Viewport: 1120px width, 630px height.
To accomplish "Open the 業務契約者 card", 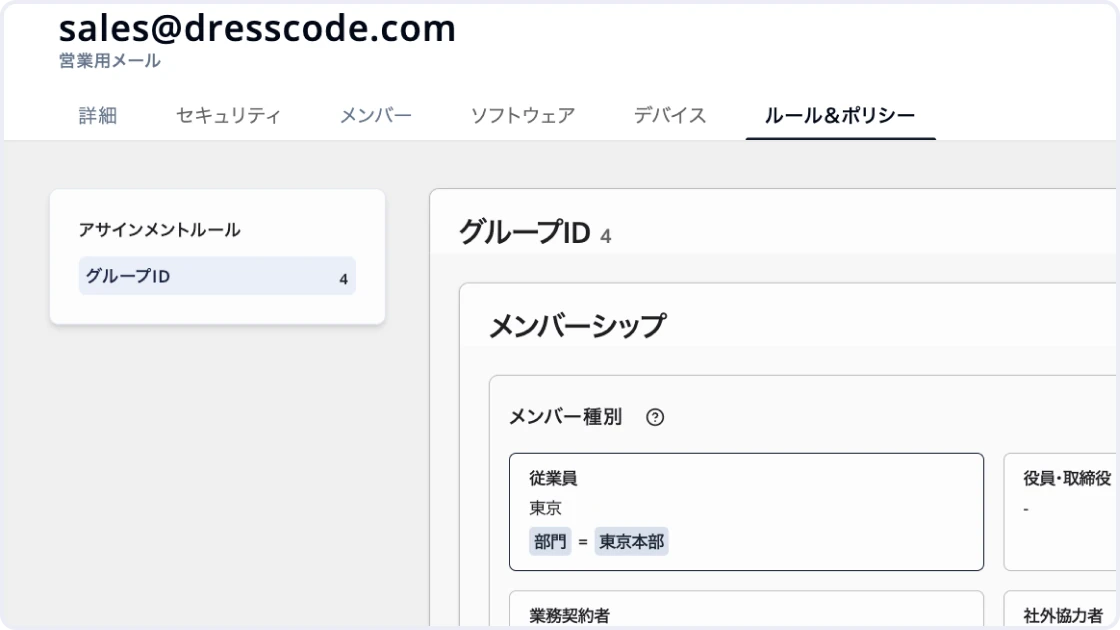I will click(746, 609).
